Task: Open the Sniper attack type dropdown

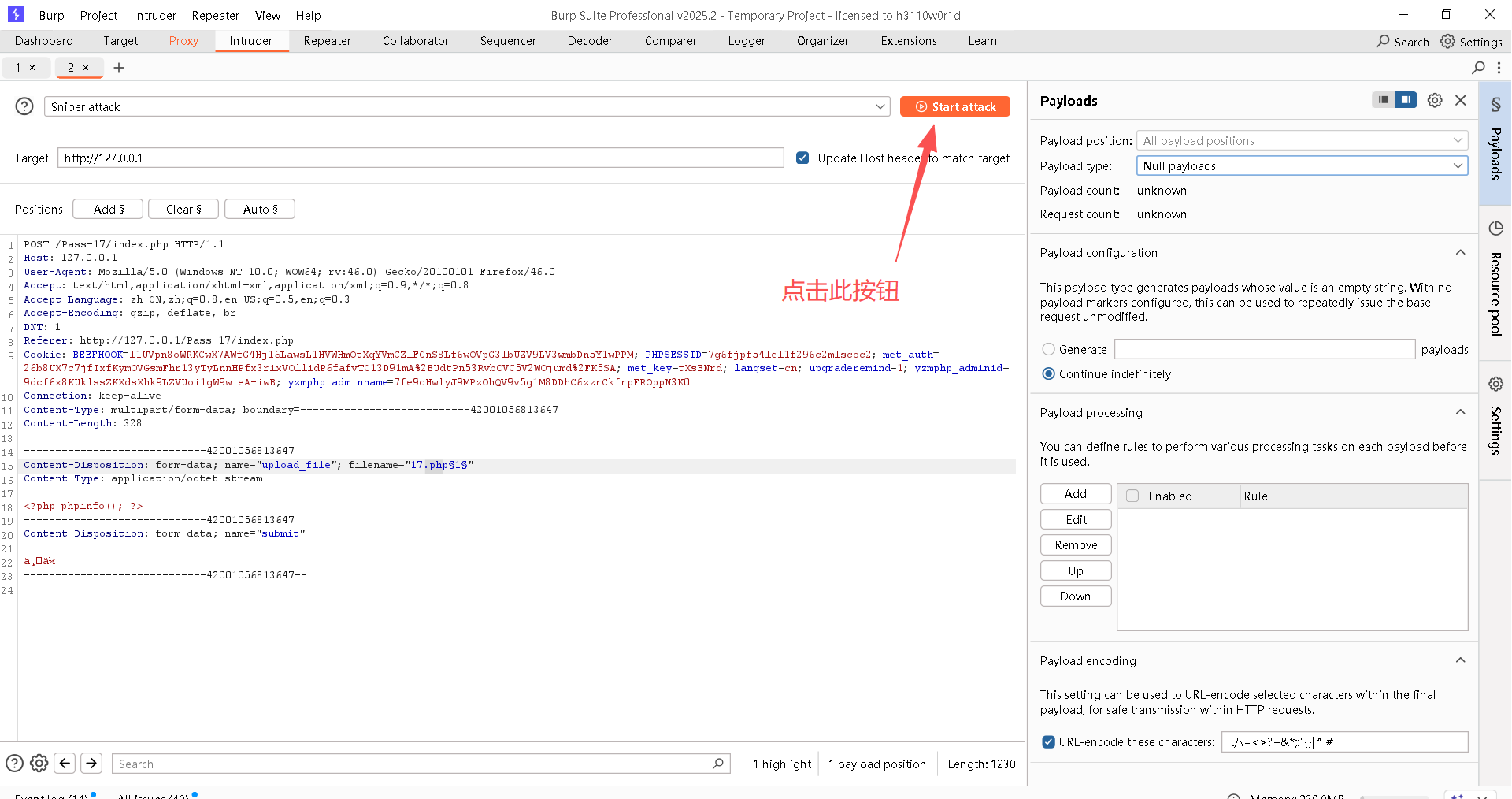Action: (467, 106)
